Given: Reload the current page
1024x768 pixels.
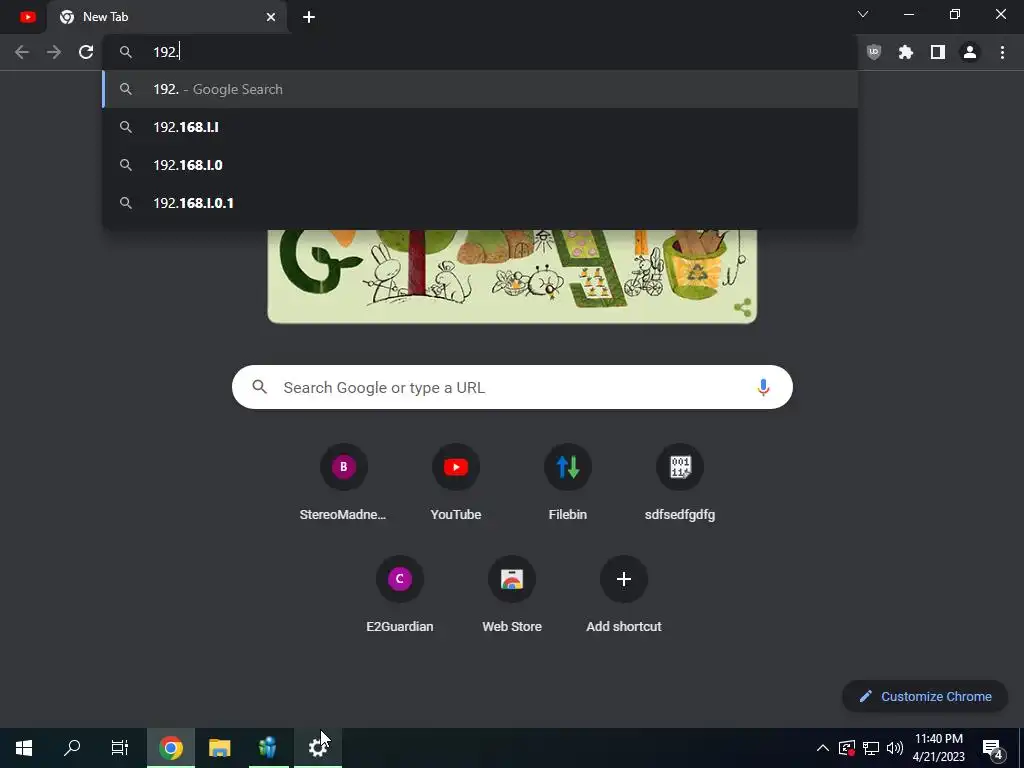Looking at the screenshot, I should (86, 52).
